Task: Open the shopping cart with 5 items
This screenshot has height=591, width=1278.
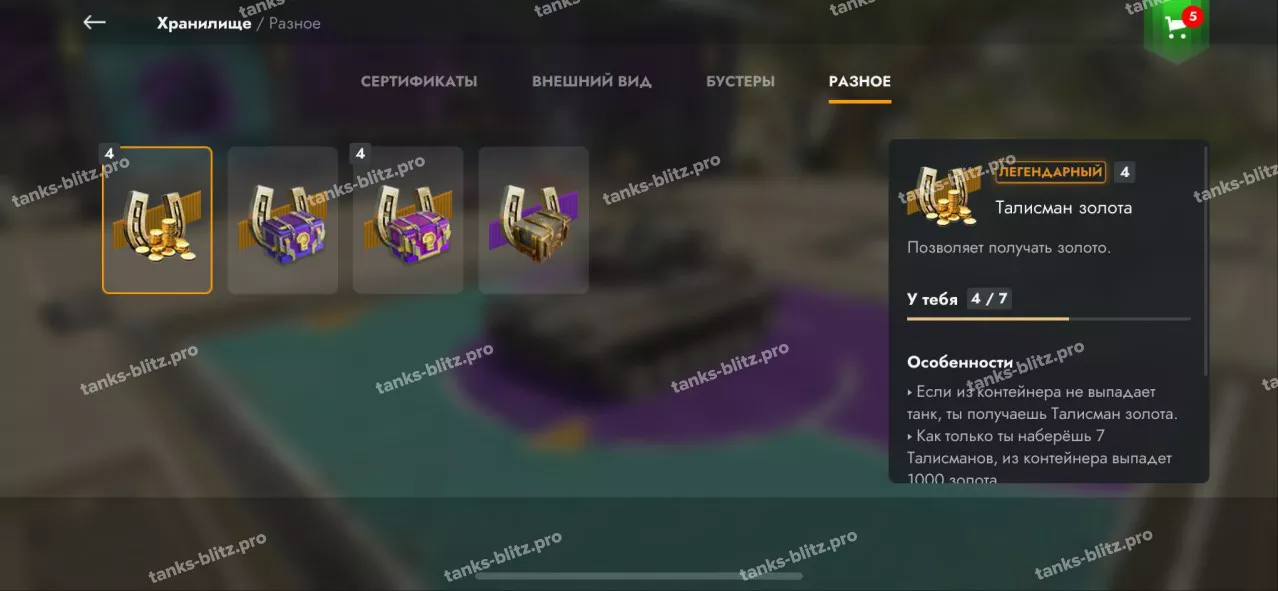Action: tap(1176, 29)
